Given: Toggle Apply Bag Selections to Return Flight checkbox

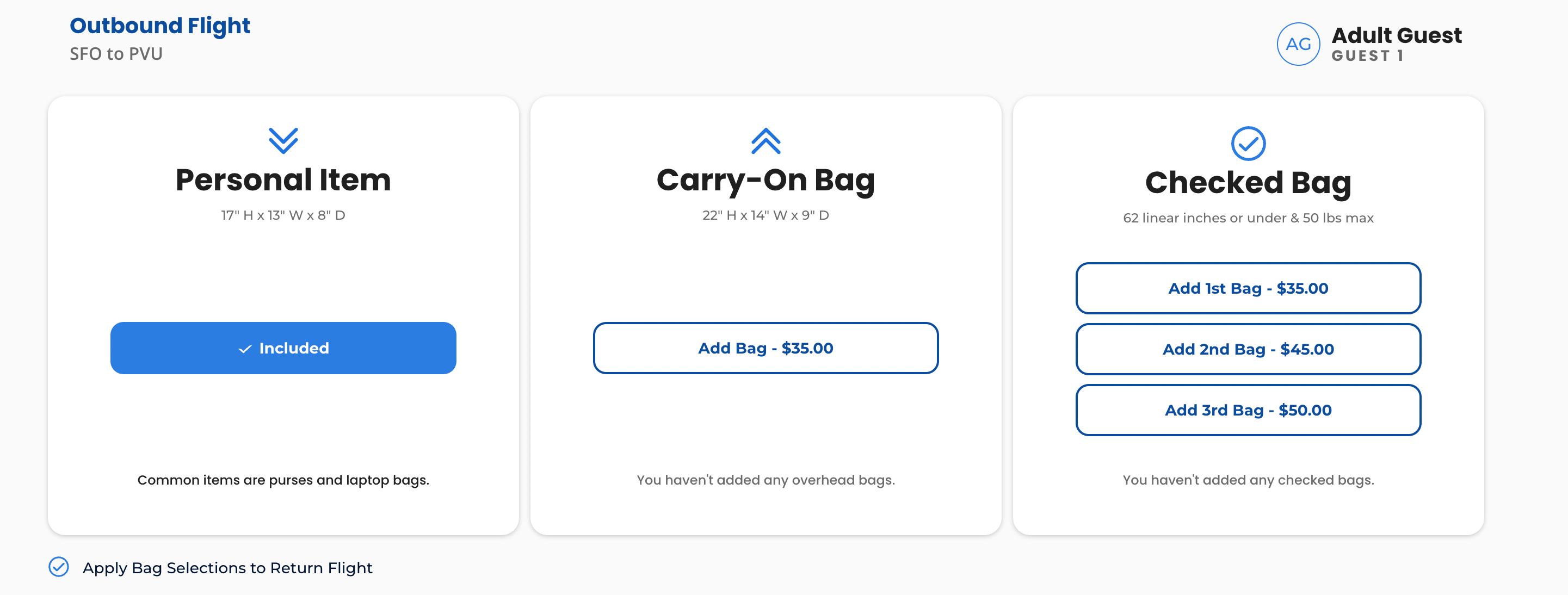Looking at the screenshot, I should (59, 567).
